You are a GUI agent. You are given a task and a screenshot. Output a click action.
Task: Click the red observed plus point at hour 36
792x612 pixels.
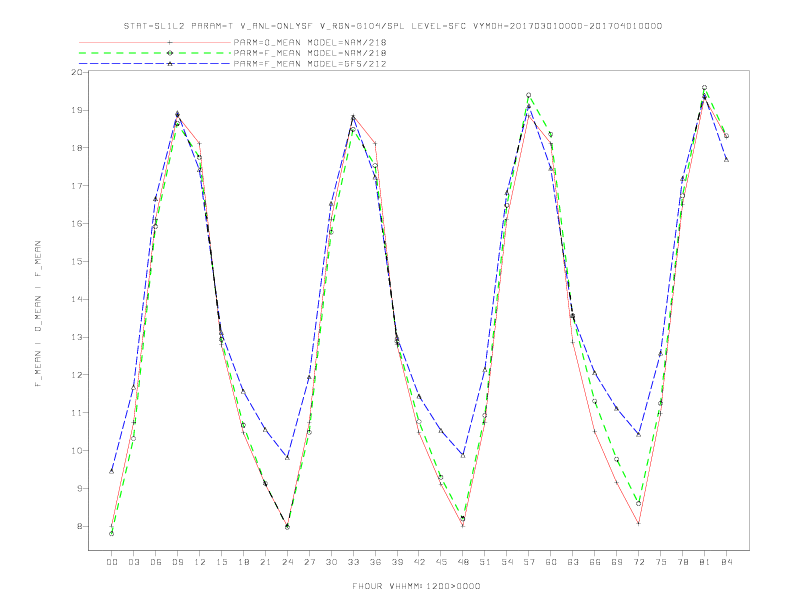point(375,143)
